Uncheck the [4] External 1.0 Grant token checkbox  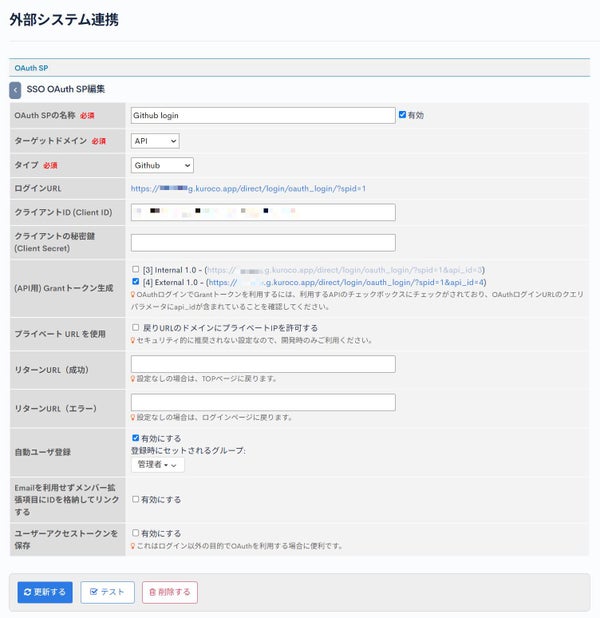(x=136, y=281)
